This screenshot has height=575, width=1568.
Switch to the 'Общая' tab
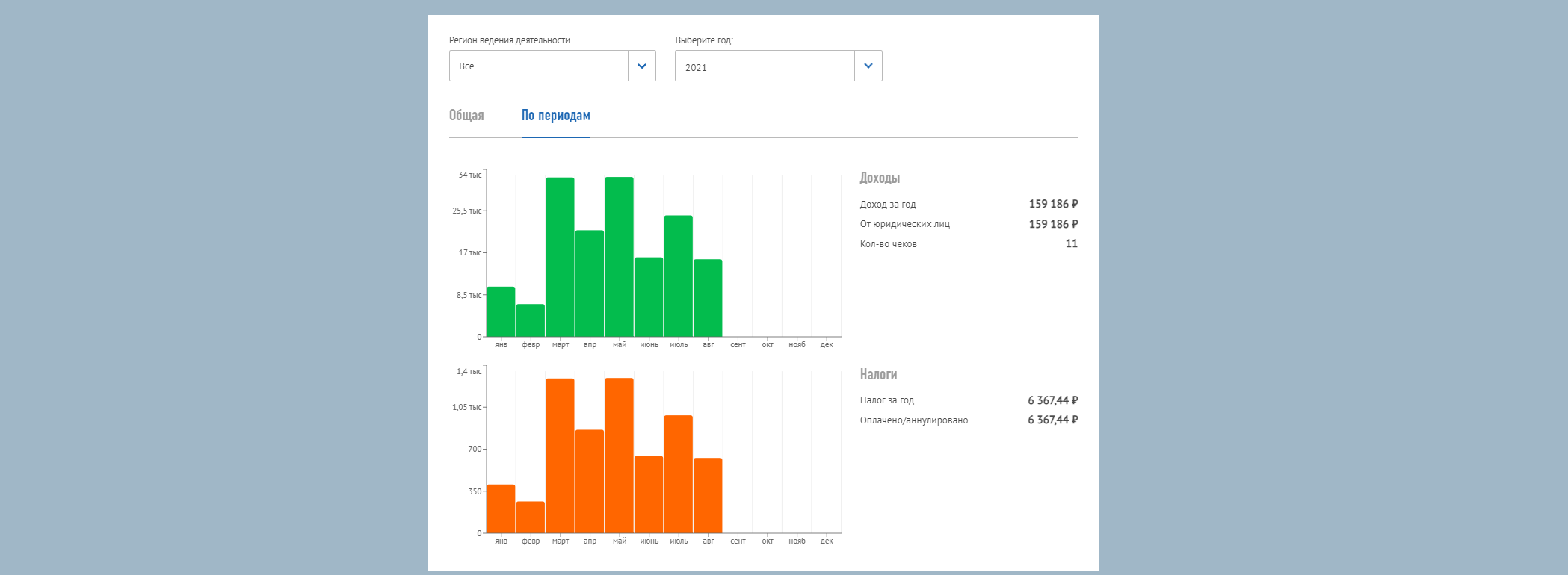(466, 115)
